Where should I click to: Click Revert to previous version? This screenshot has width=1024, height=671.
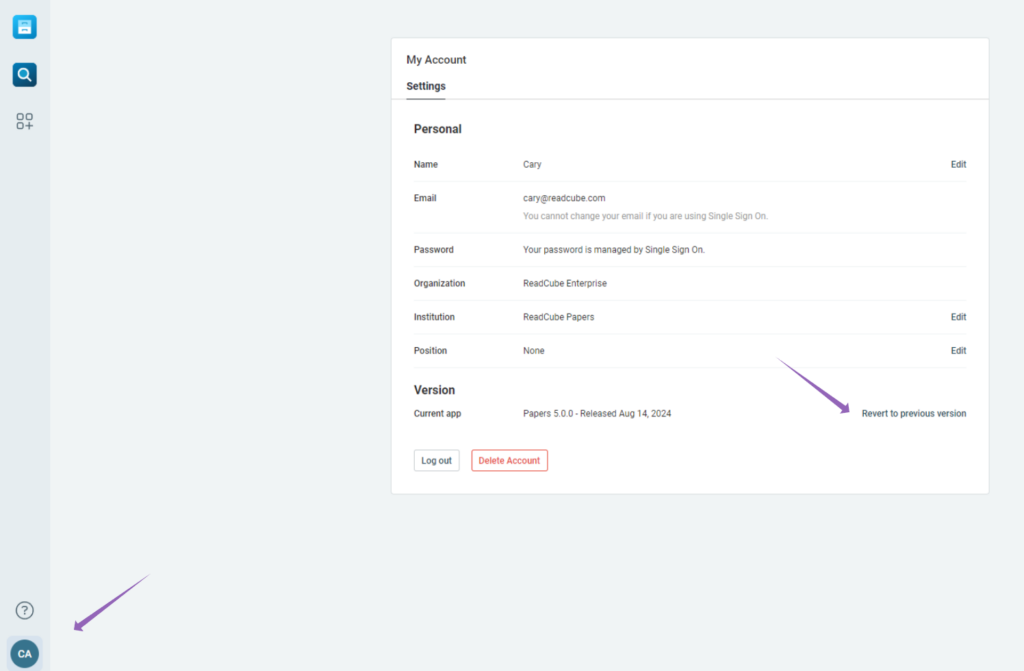913,413
